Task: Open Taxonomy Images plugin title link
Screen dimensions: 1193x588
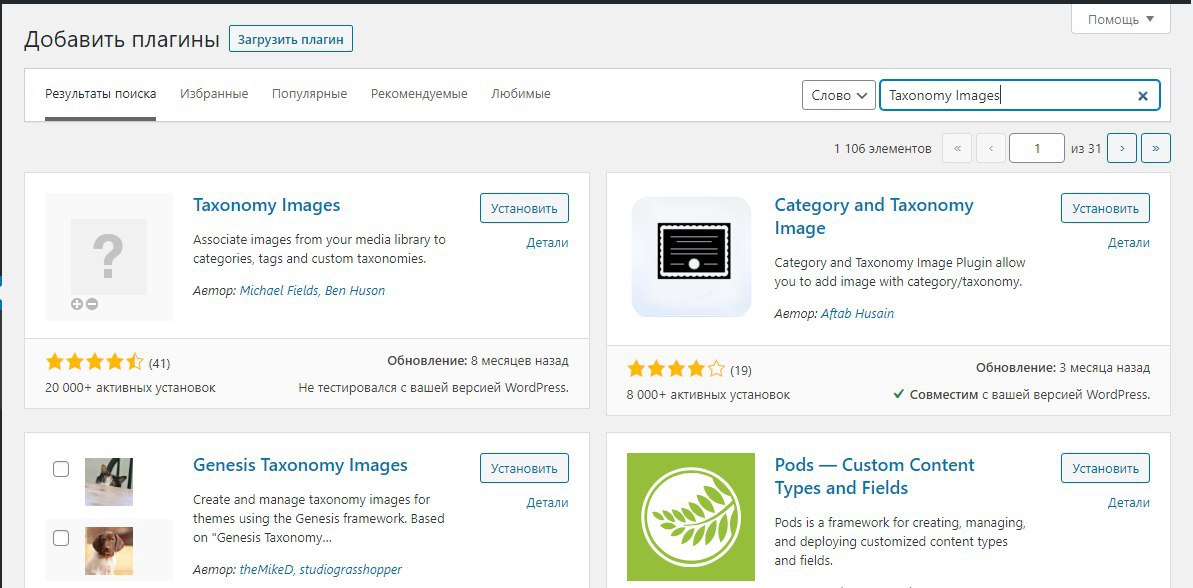Action: click(266, 205)
